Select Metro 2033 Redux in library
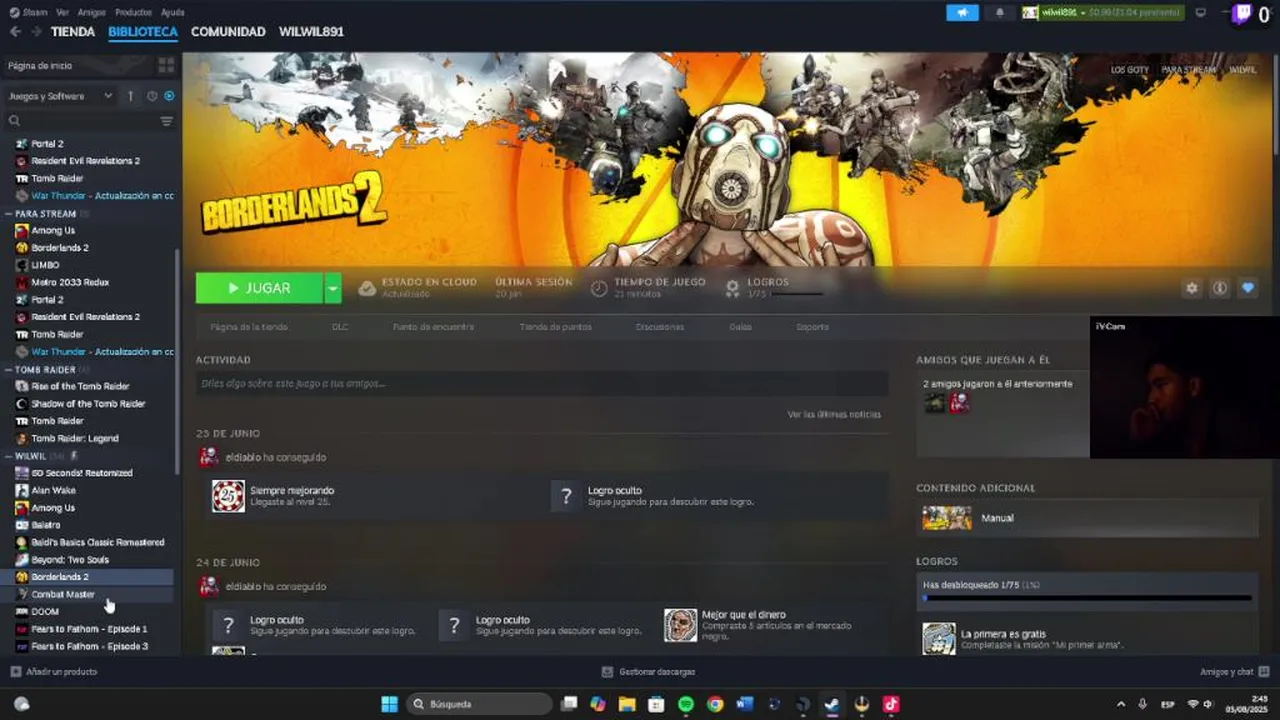Viewport: 1280px width, 720px height. 70,282
